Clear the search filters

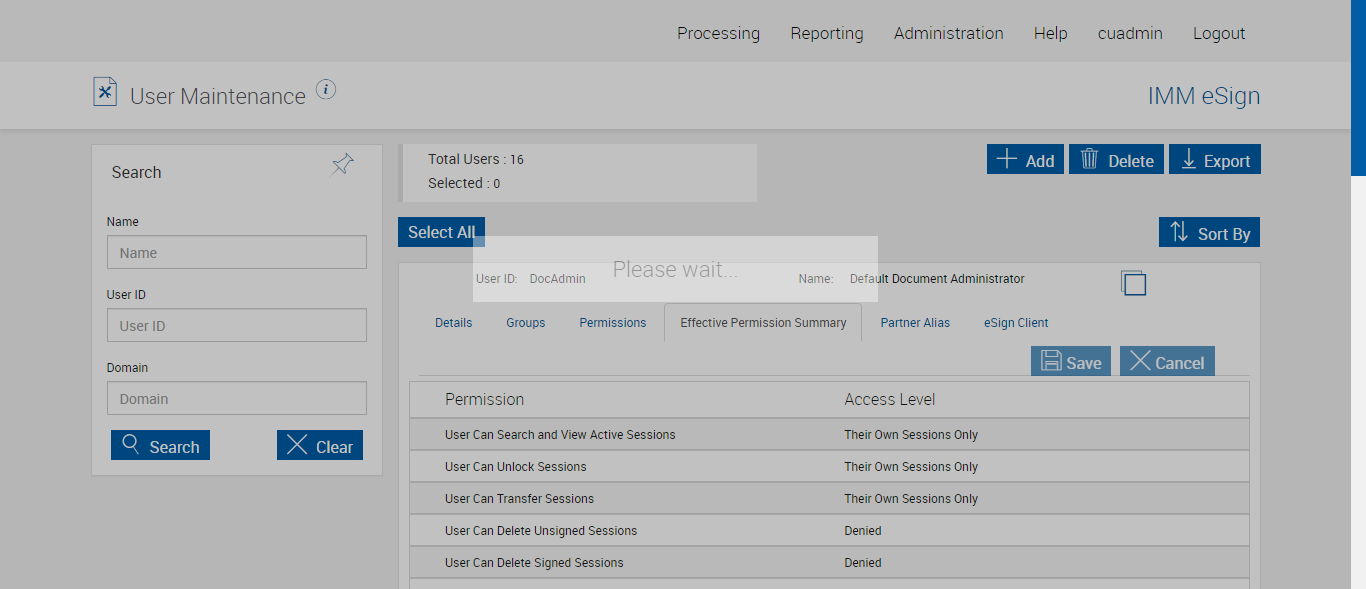pyautogui.click(x=320, y=446)
